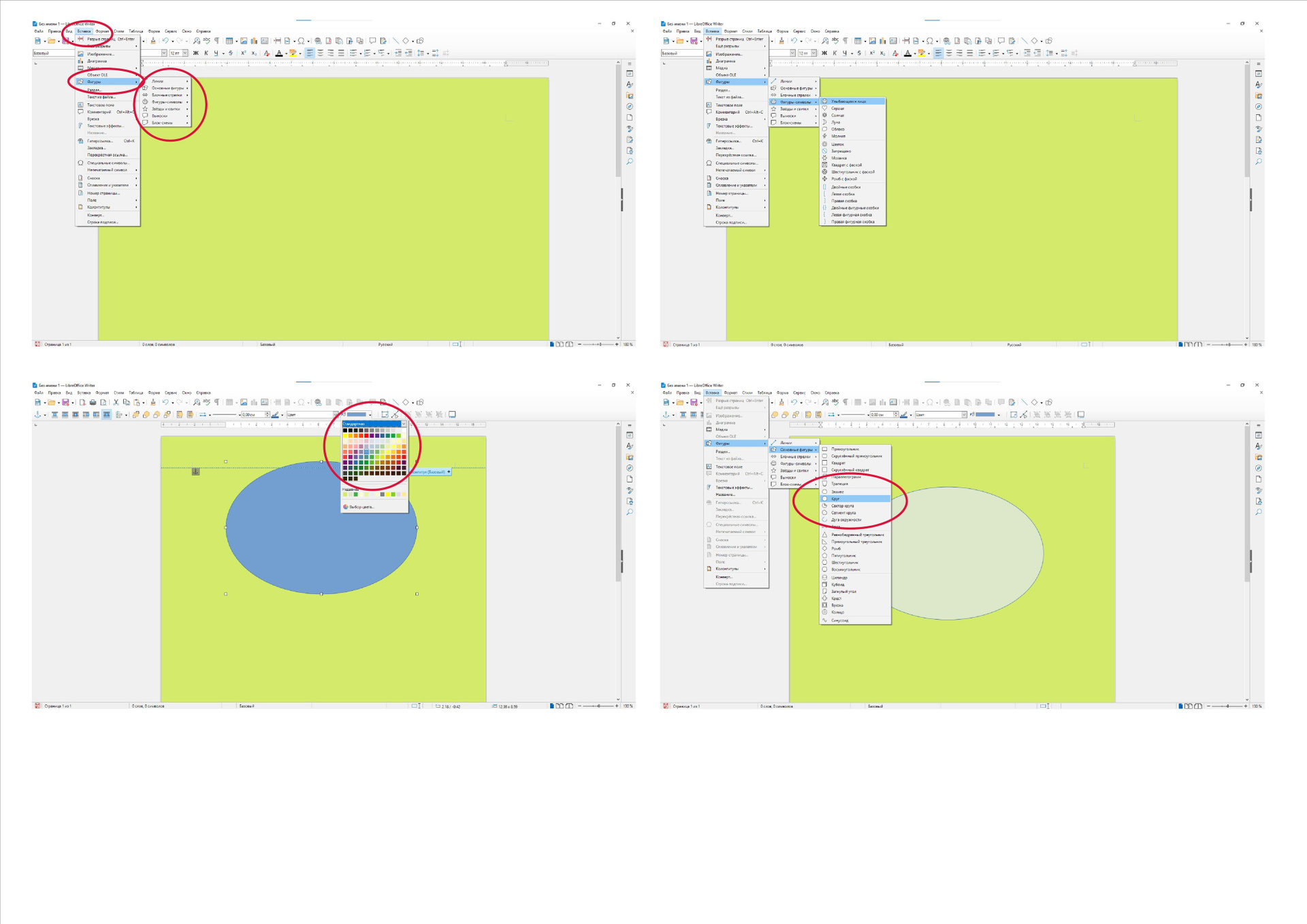Pick the black swatch in the color palette
This screenshot has width=1307, height=924.
[345, 430]
